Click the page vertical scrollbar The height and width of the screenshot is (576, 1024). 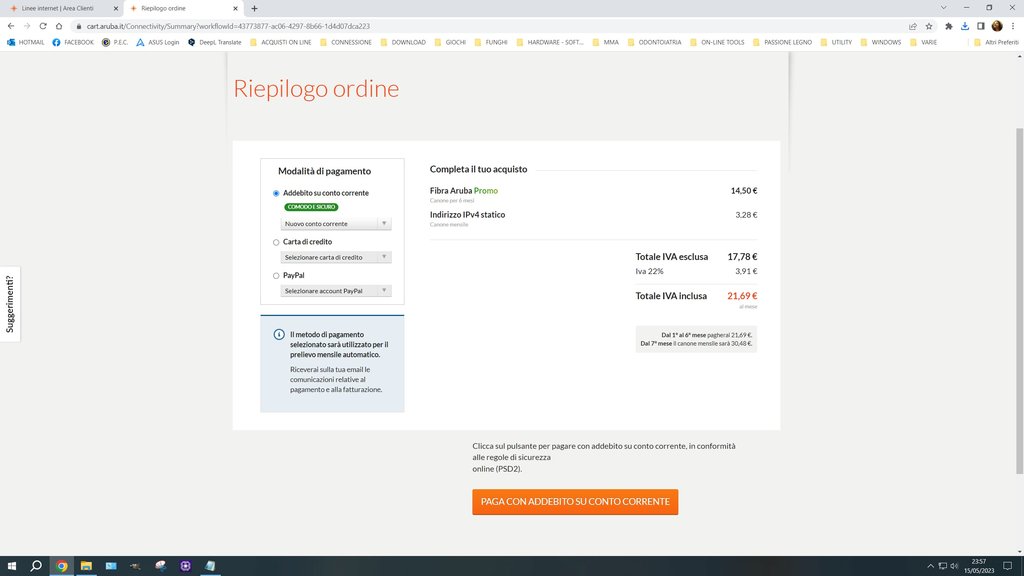[x=1019, y=300]
